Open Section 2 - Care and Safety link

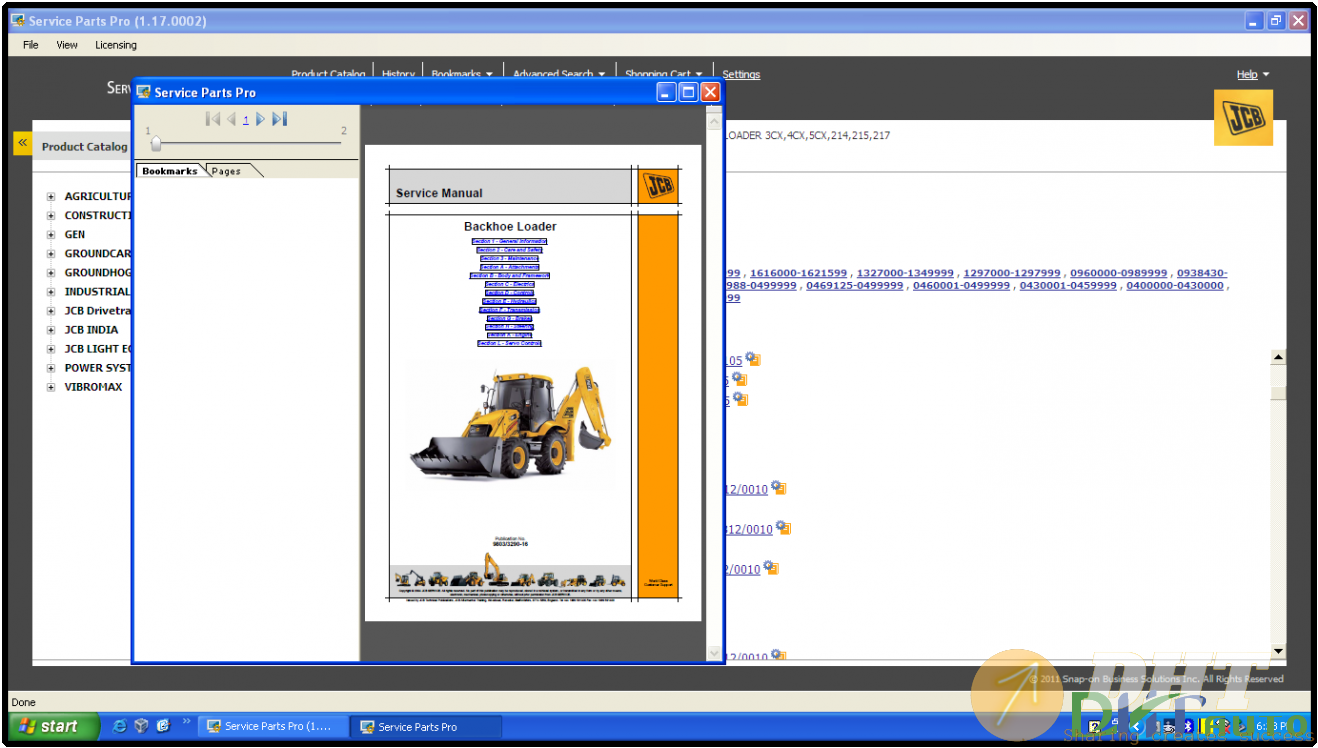tap(510, 250)
